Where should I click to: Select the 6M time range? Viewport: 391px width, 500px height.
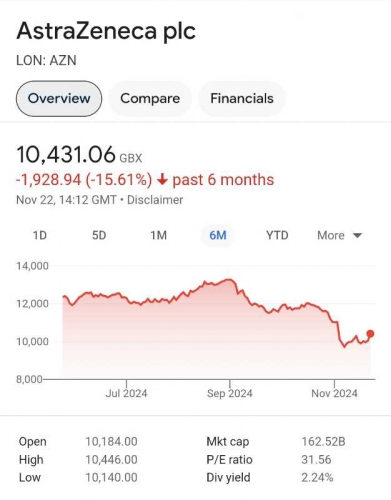(218, 235)
